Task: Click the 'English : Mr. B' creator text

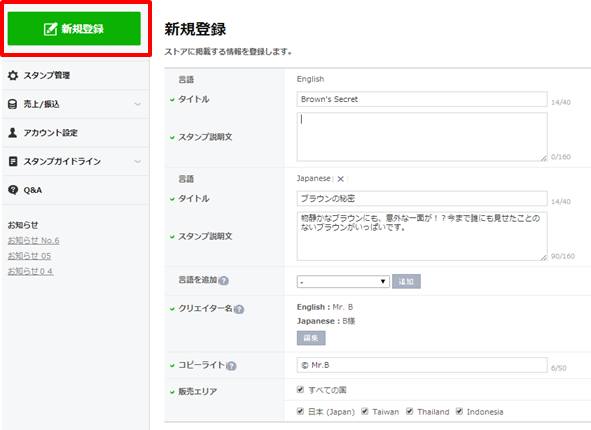Action: [x=325, y=307]
